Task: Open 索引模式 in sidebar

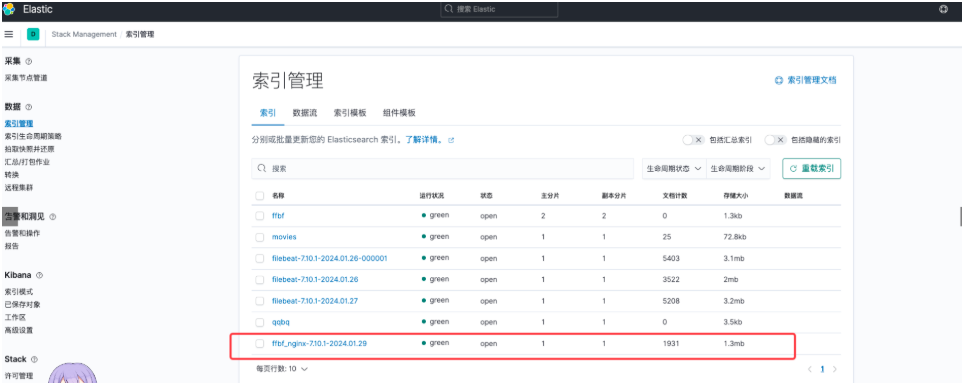Action: coord(19,292)
